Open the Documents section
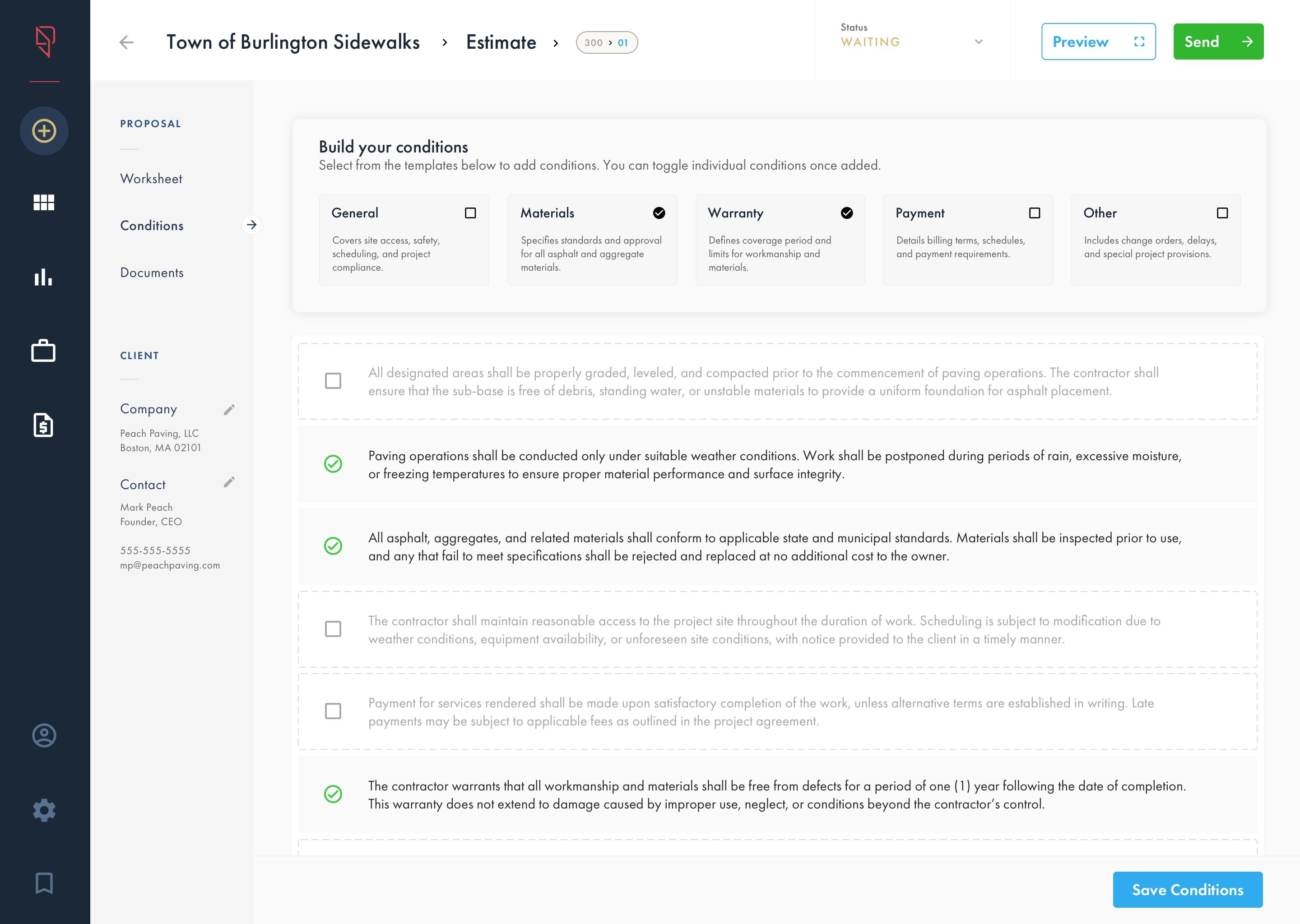Image resolution: width=1300 pixels, height=924 pixels. coord(151,273)
